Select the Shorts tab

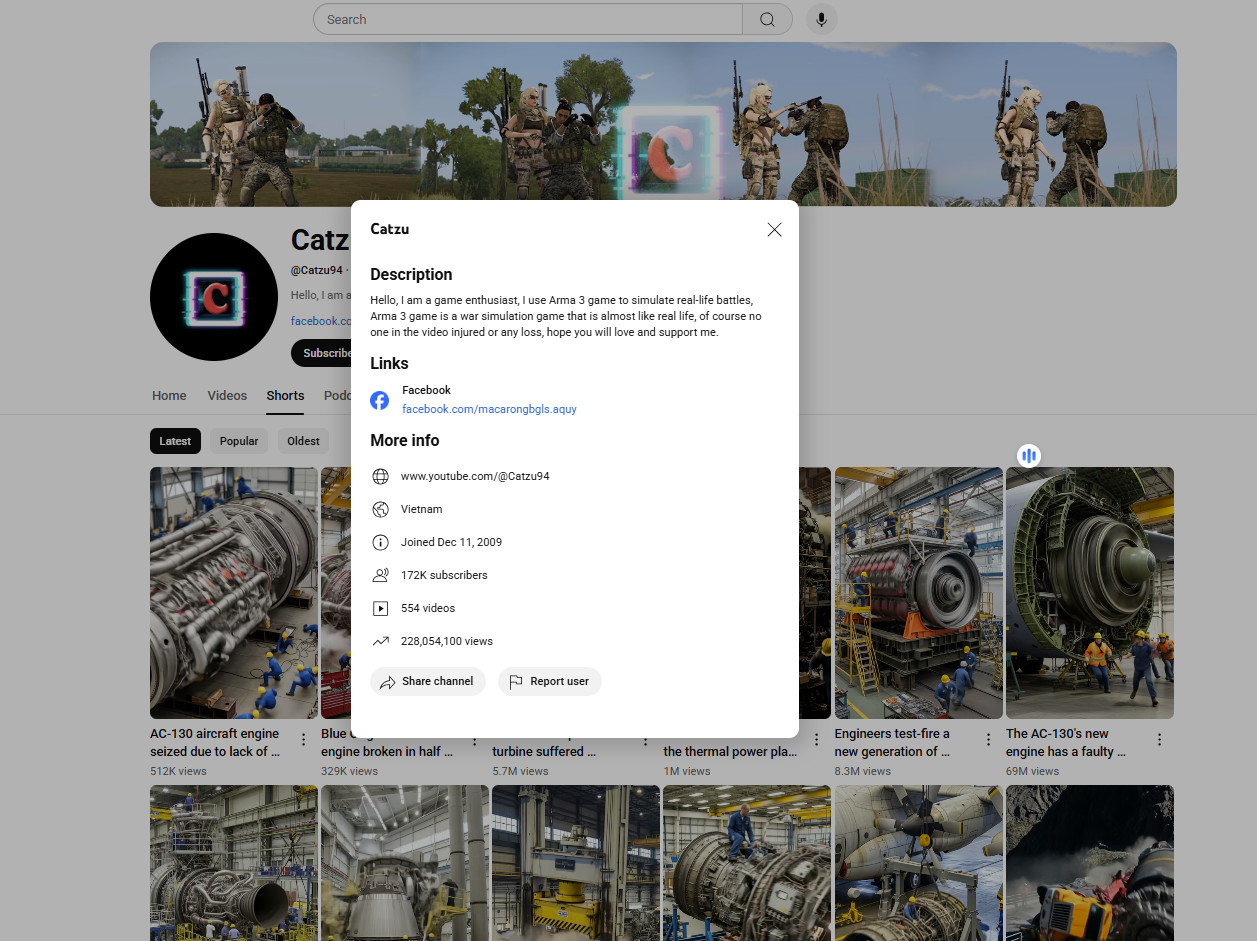tap(285, 396)
